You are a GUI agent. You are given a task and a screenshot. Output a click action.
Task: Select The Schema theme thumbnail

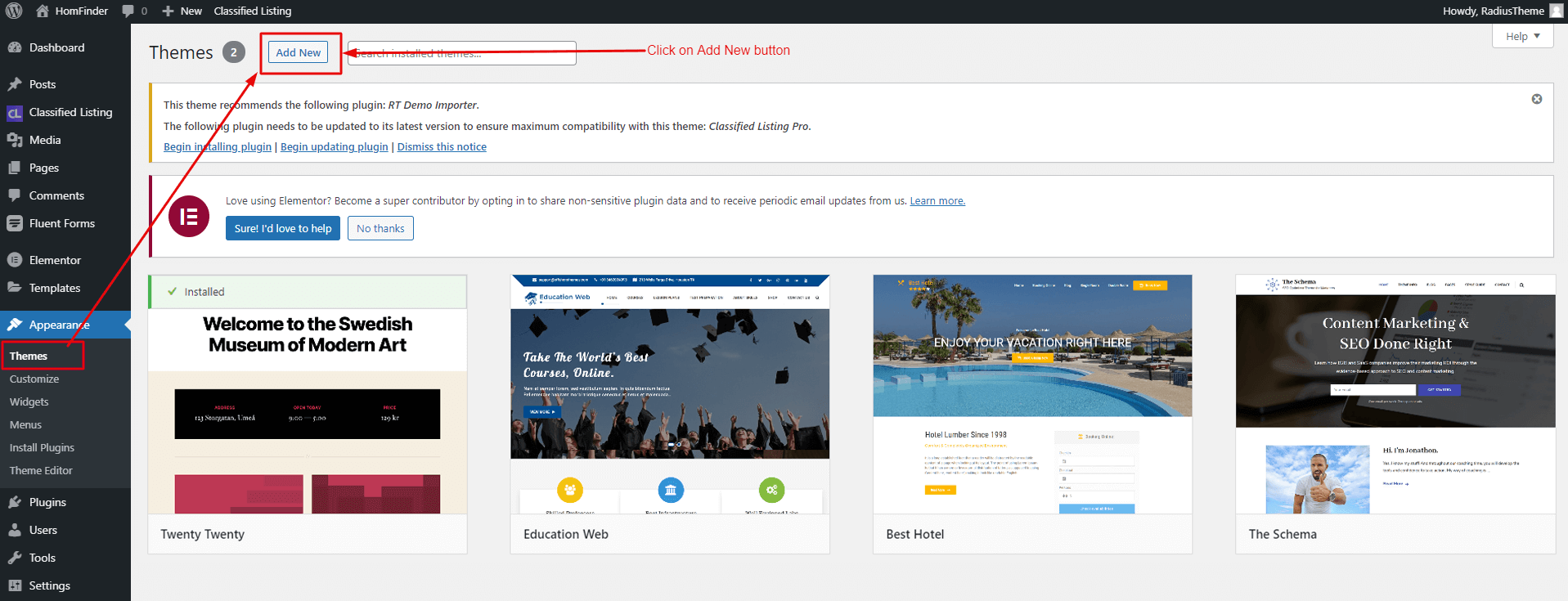point(1395,394)
